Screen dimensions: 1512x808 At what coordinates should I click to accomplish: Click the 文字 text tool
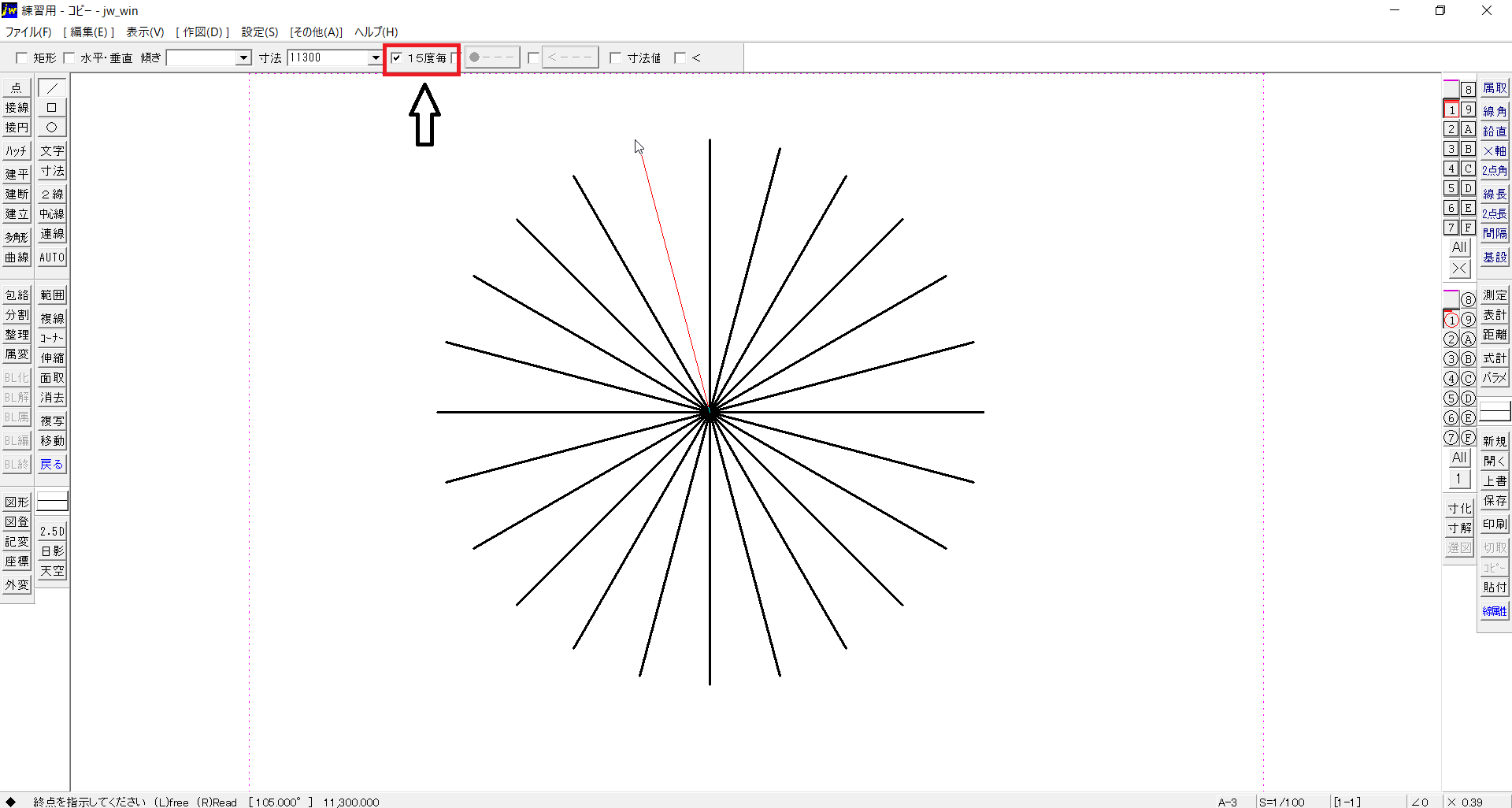(x=52, y=151)
